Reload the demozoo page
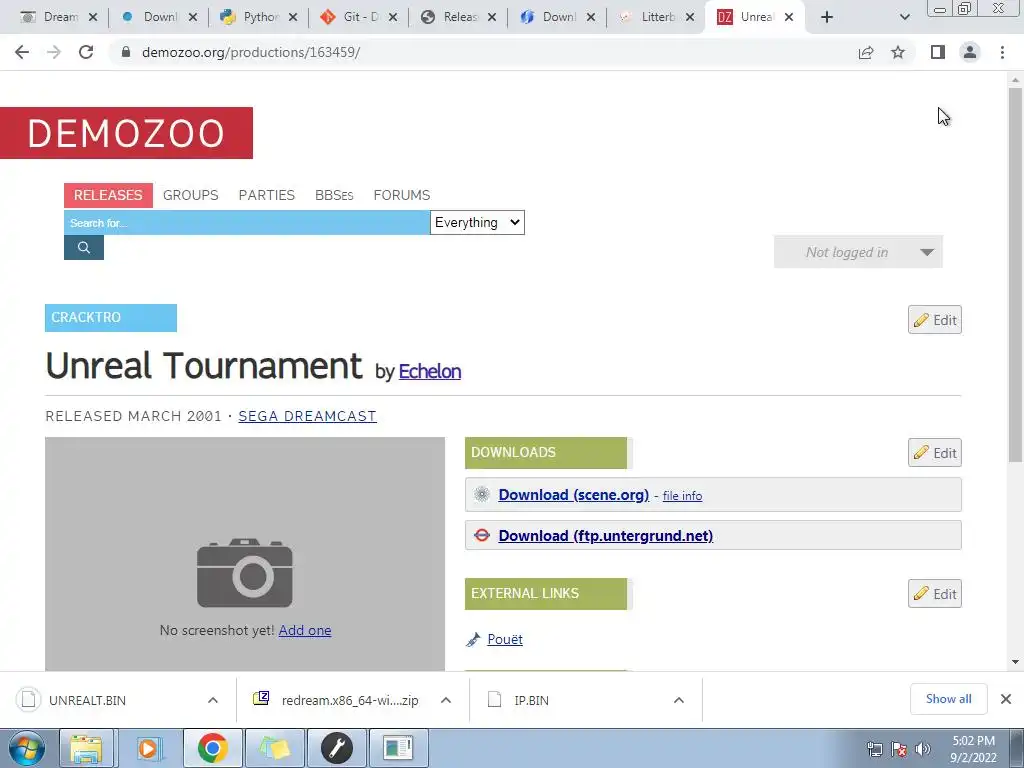 click(x=86, y=52)
